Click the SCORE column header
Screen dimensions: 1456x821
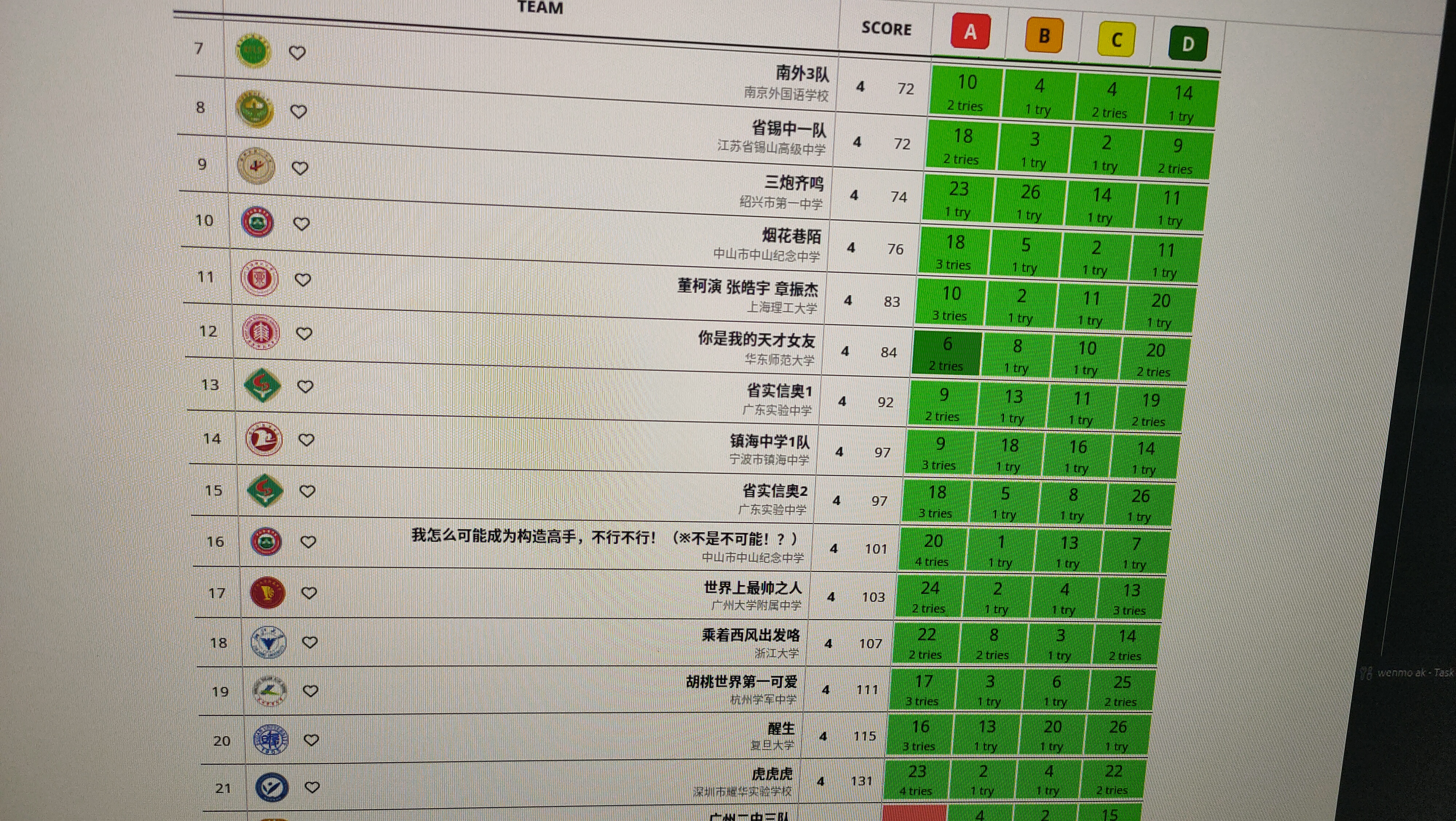coord(886,28)
